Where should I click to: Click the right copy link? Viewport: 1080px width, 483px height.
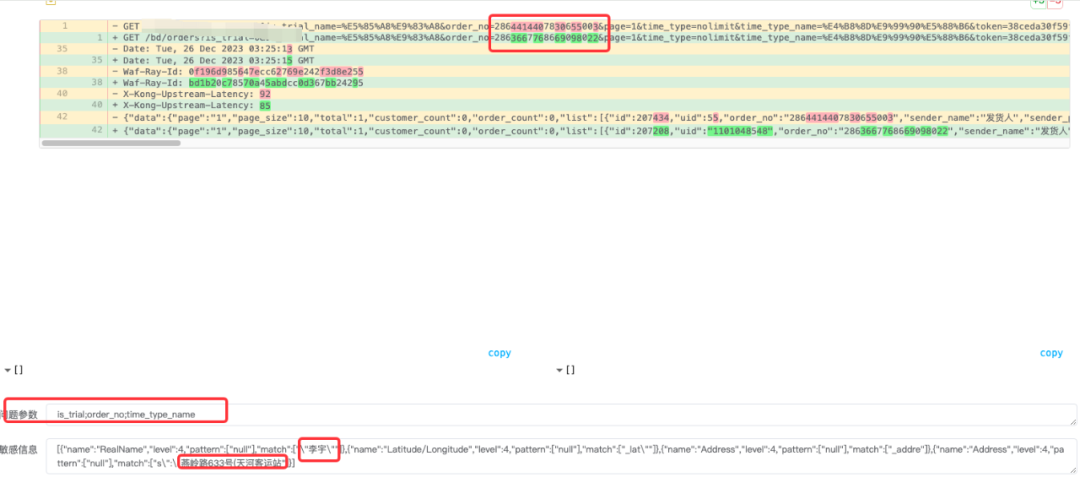click(x=1051, y=353)
